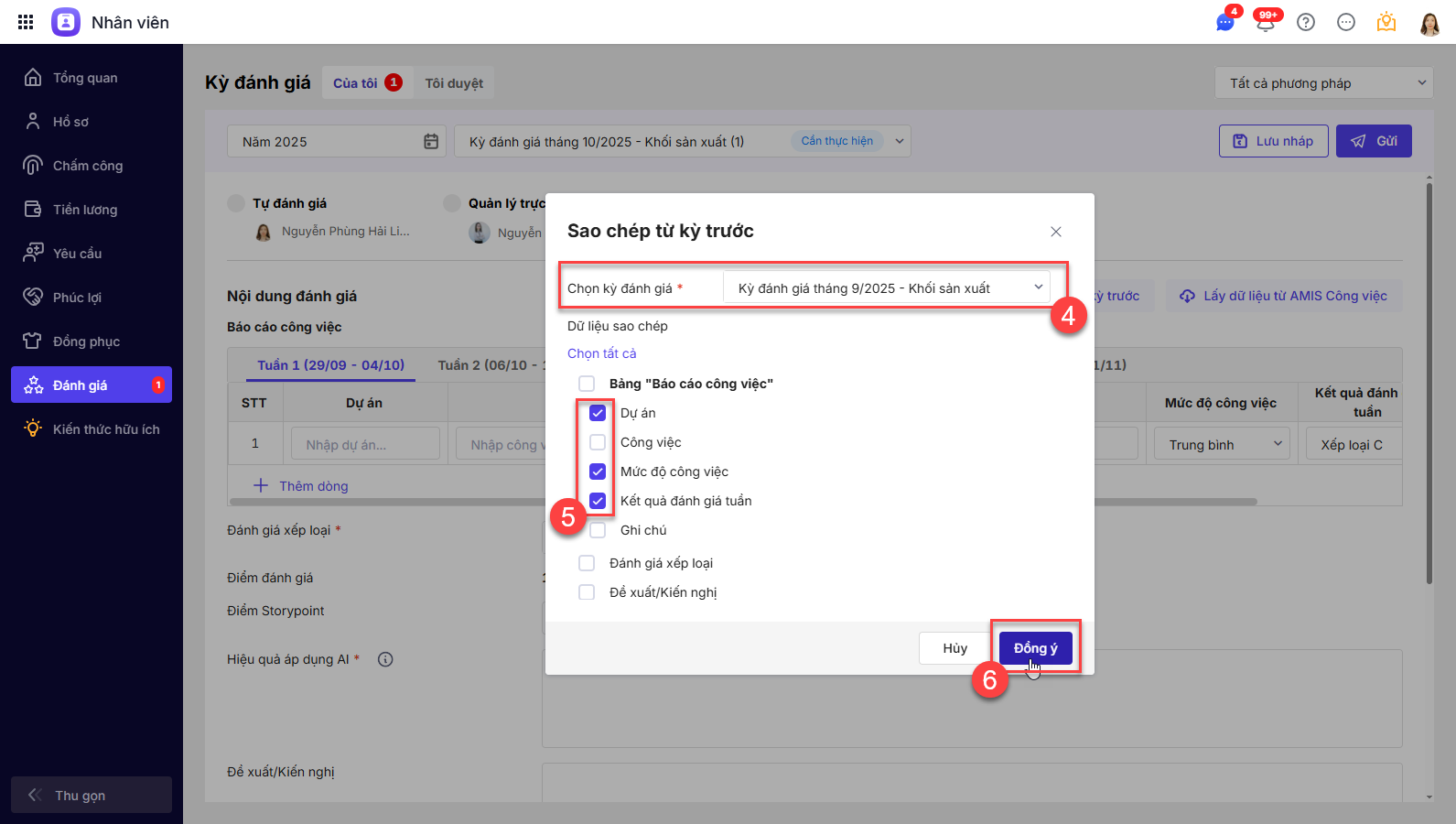Click the Năm 2025 year picker
Image resolution: width=1456 pixels, height=824 pixels.
click(x=337, y=141)
